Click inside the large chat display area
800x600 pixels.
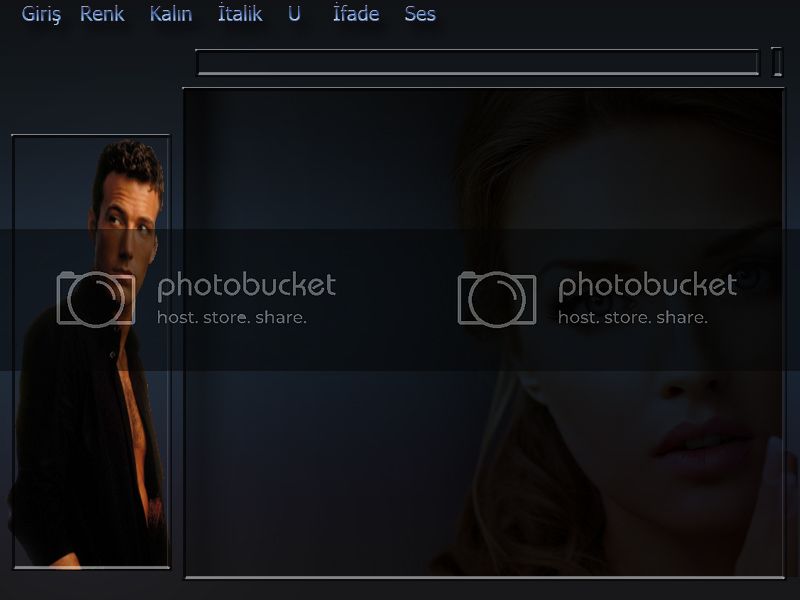pyautogui.click(x=484, y=333)
